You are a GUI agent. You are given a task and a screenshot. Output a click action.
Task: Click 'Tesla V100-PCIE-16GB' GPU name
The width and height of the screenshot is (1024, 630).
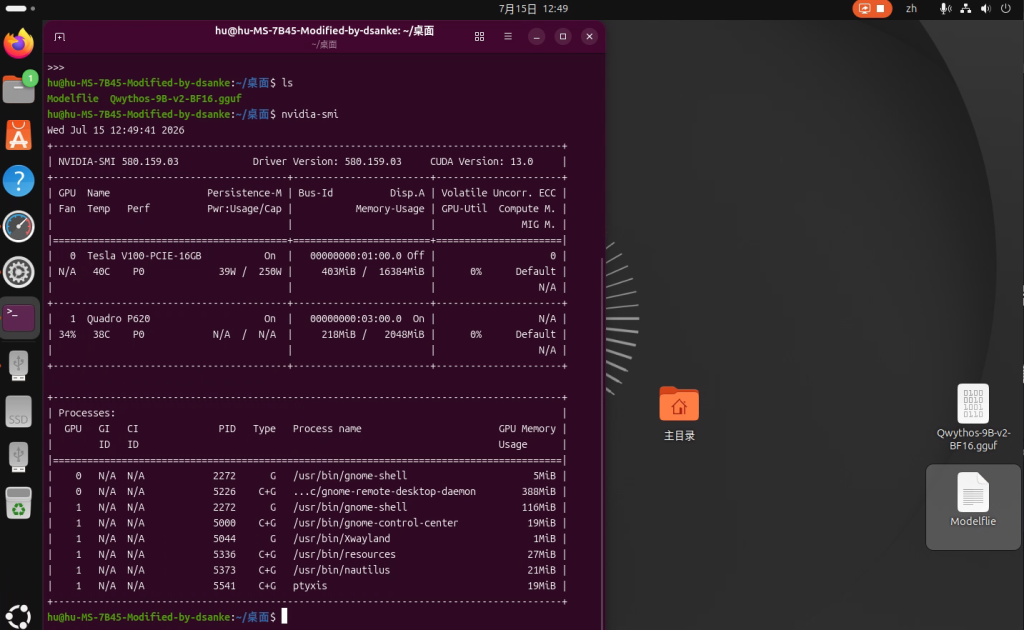coord(144,256)
